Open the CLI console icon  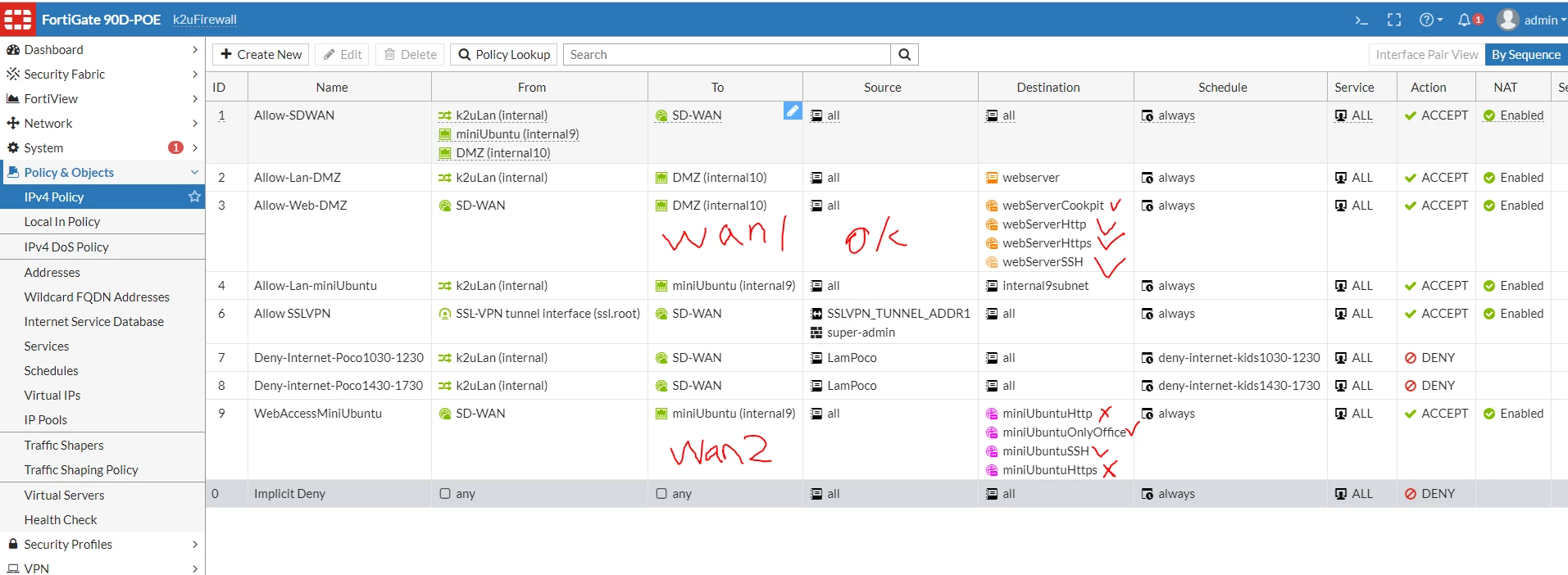(x=1361, y=20)
